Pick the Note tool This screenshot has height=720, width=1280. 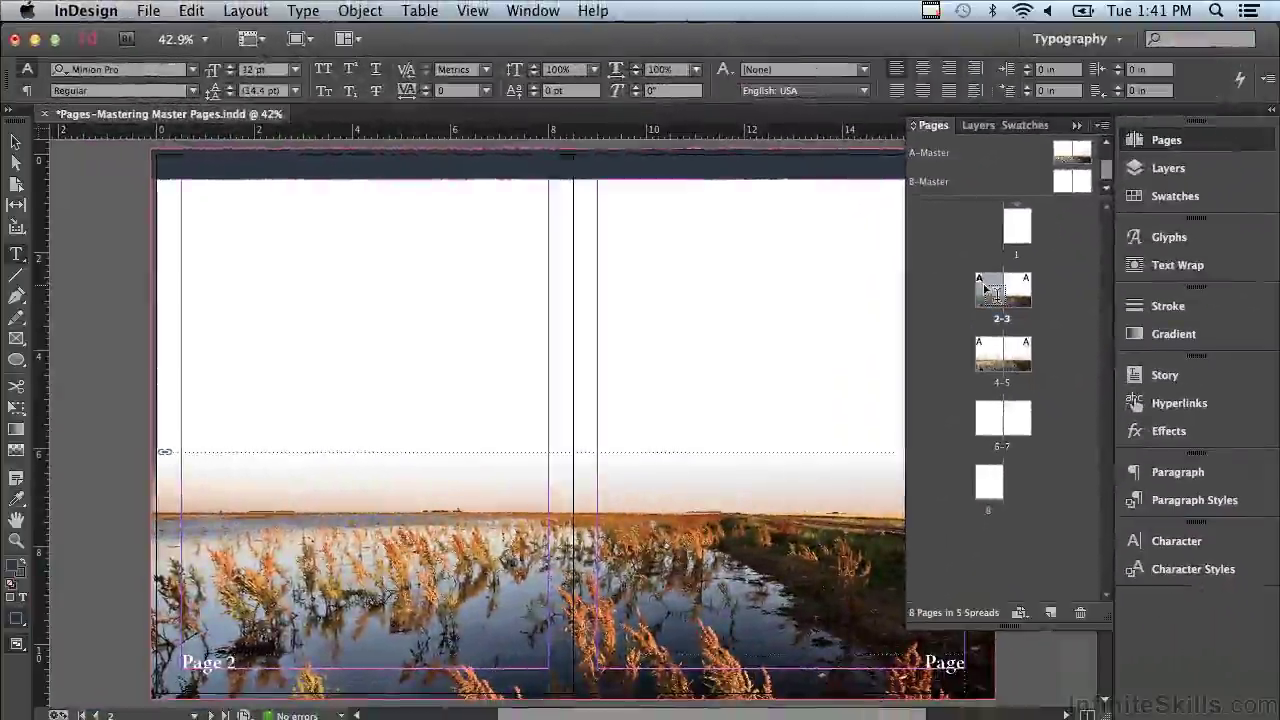point(16,478)
